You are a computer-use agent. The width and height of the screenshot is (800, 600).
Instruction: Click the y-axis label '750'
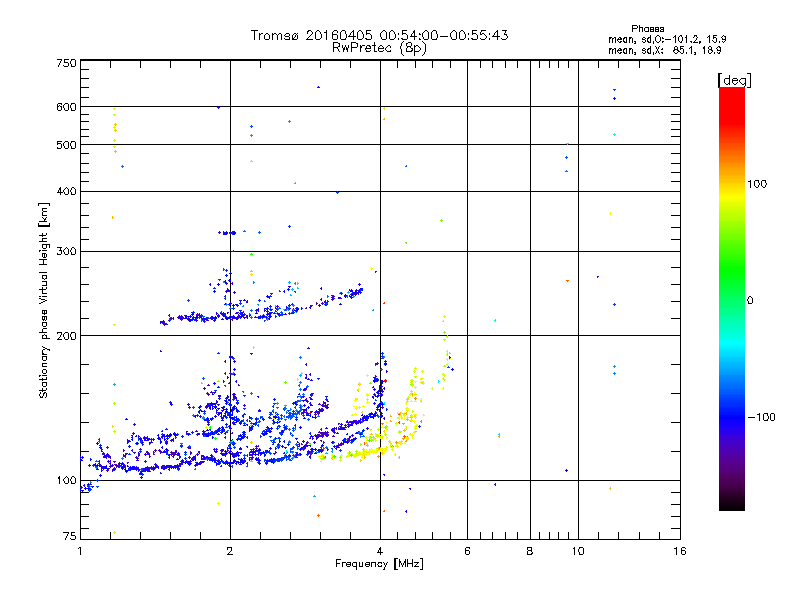(66, 63)
